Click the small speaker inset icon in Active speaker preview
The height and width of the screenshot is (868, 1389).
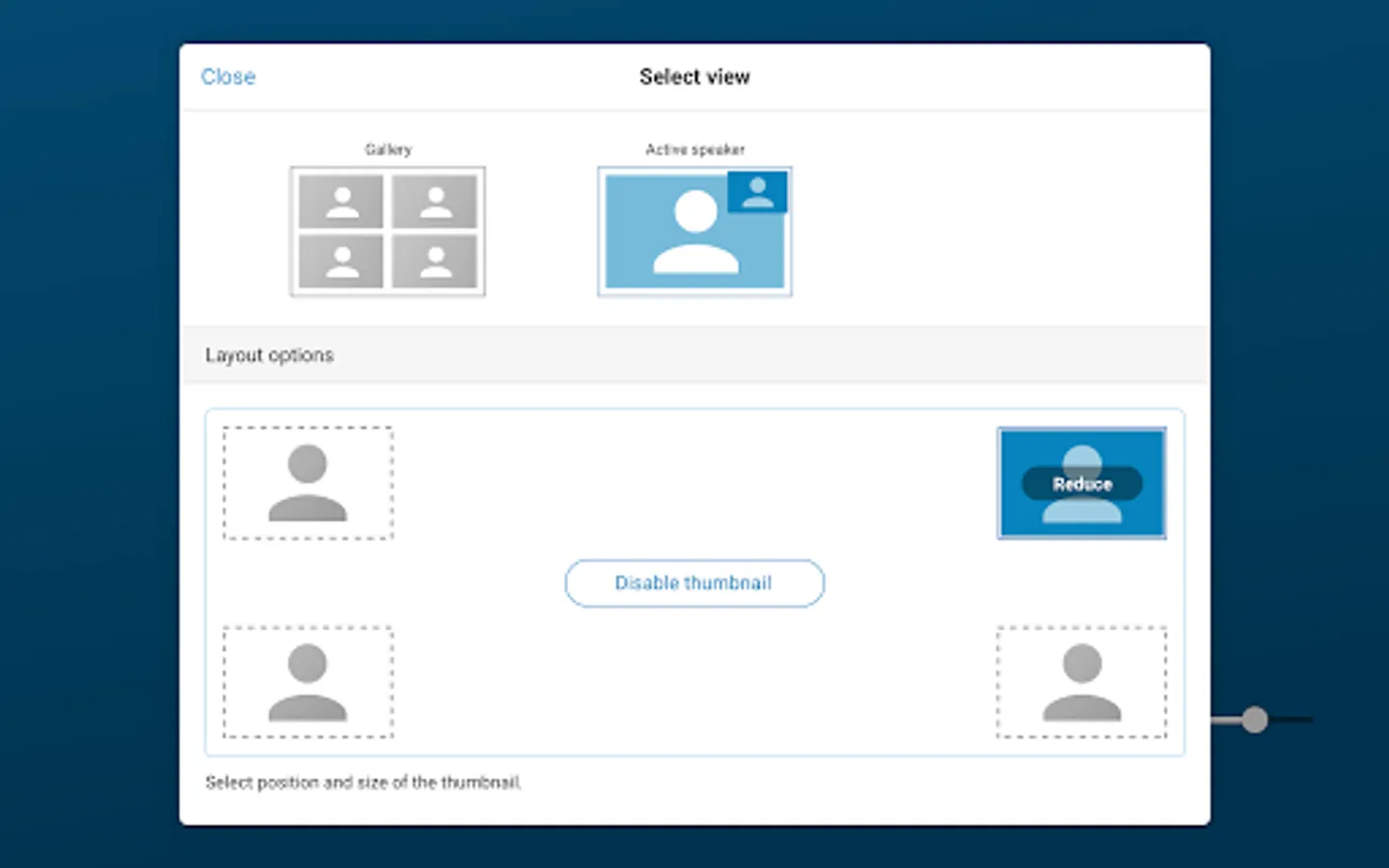click(x=758, y=192)
